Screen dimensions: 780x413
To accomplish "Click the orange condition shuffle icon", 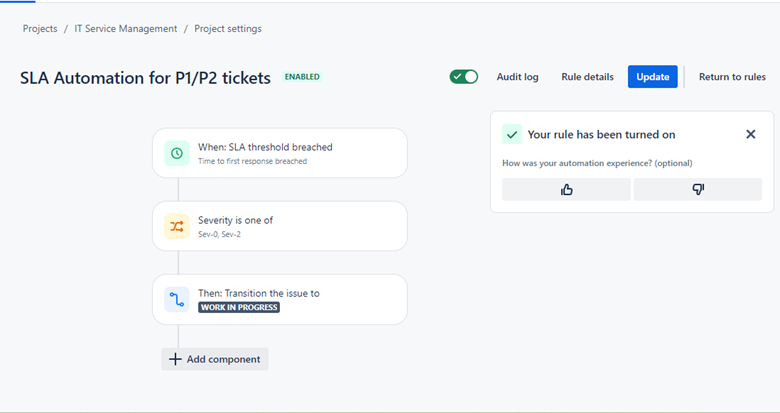I will pos(177,226).
